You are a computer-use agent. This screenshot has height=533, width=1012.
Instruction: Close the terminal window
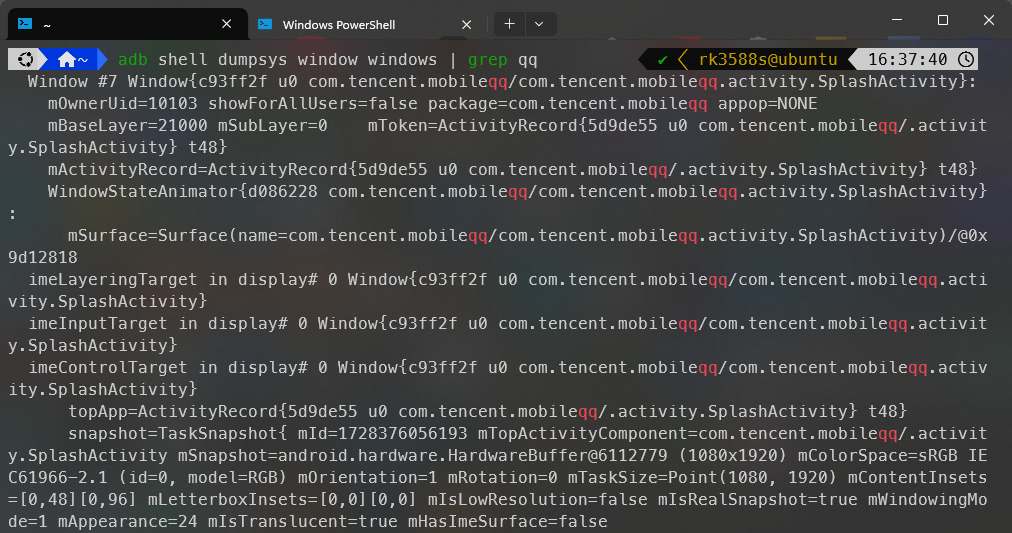pos(989,20)
